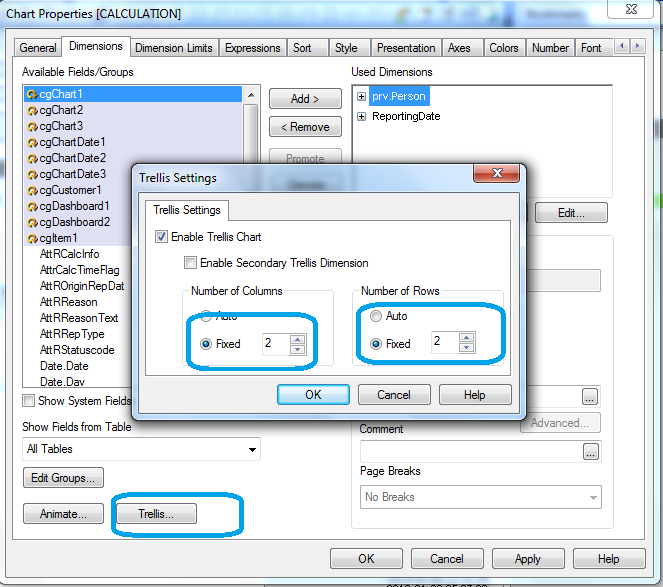Image resolution: width=663 pixels, height=587 pixels.
Task: Close the Trellis Settings dialog
Action: tap(496, 173)
